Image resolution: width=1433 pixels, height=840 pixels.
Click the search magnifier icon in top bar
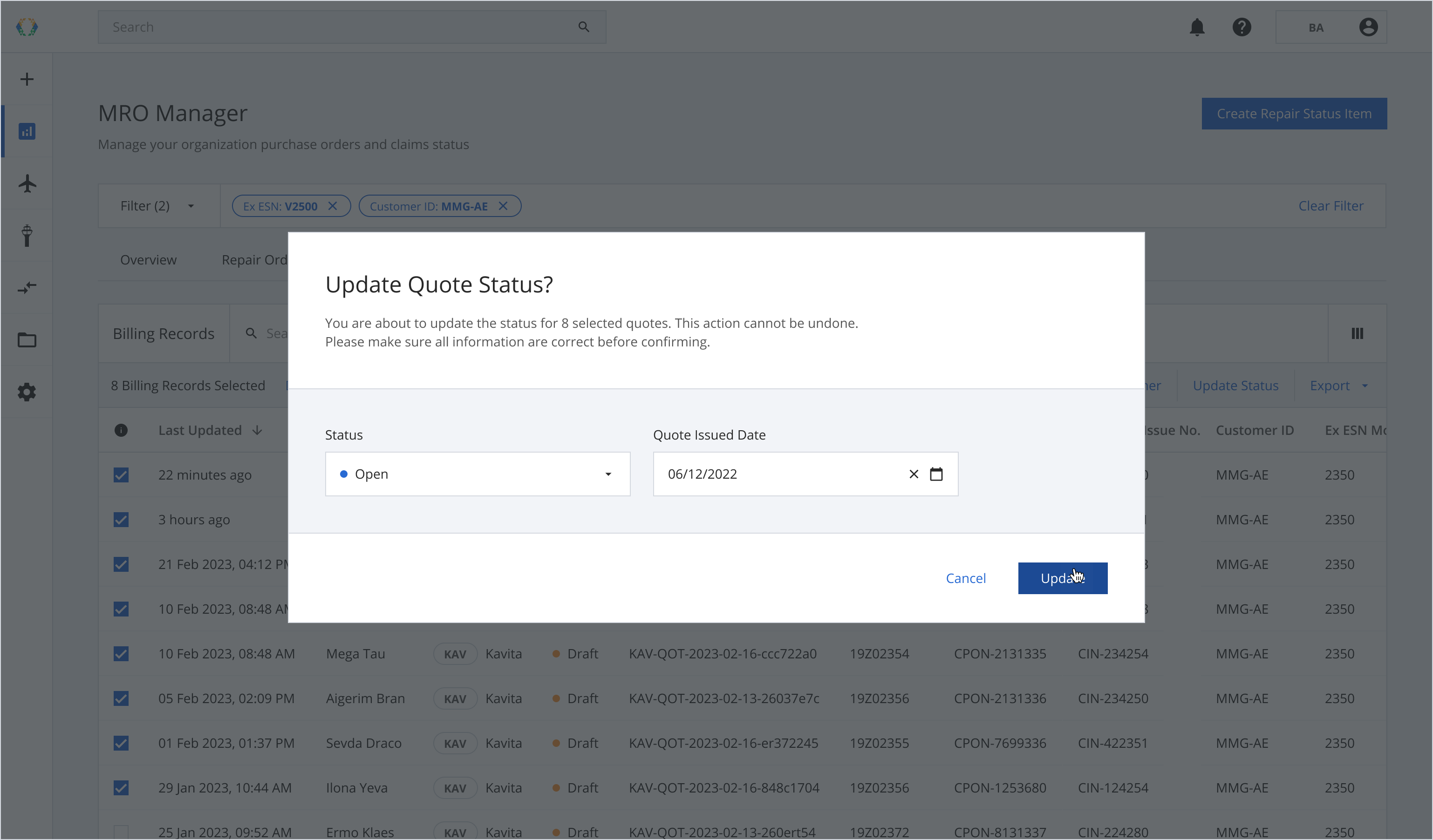[583, 27]
